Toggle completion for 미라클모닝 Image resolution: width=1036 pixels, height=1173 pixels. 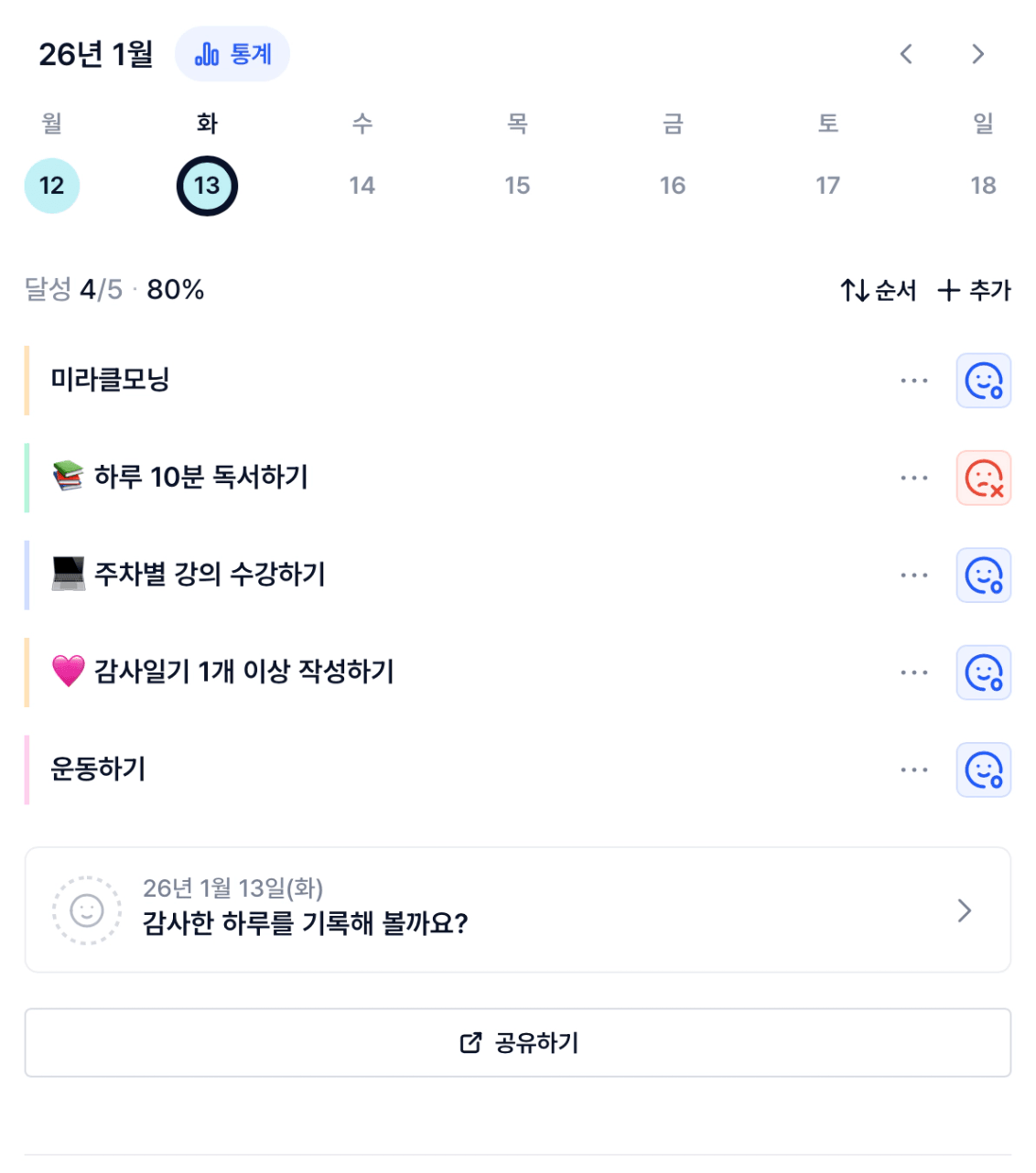pos(983,381)
